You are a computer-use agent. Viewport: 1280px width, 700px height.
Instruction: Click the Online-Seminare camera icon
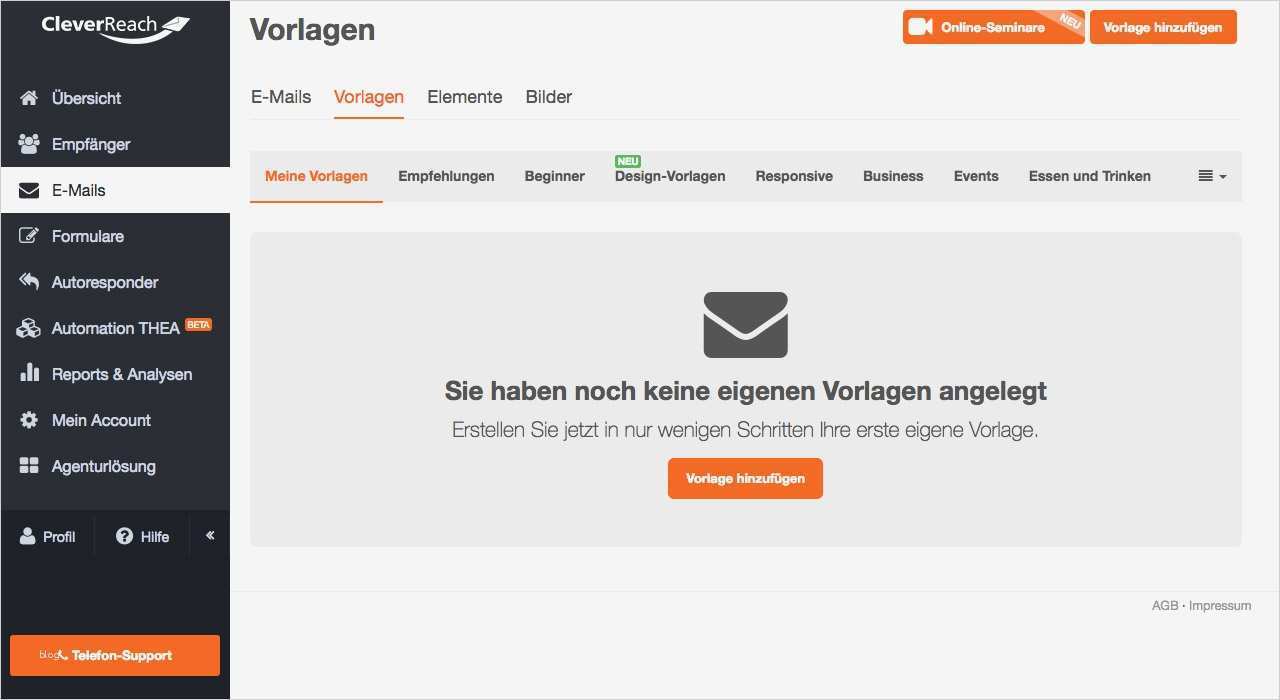coord(920,27)
